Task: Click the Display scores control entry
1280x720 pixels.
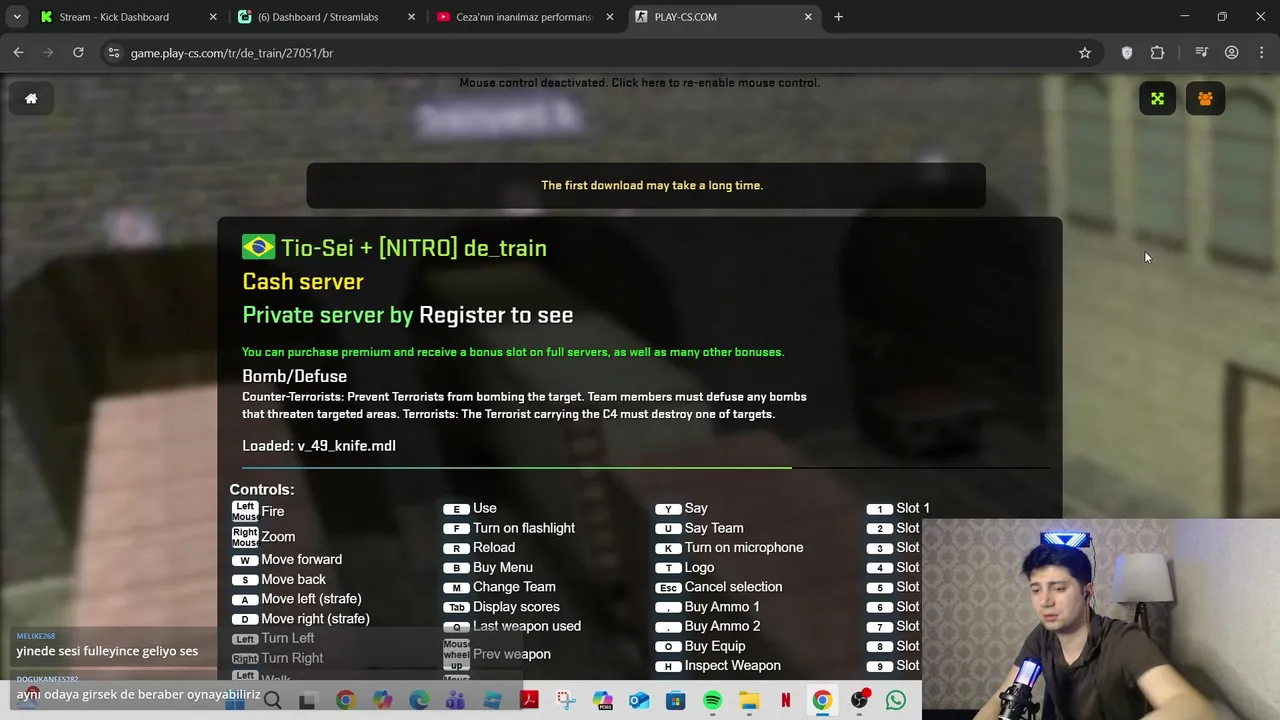Action: 502,607
